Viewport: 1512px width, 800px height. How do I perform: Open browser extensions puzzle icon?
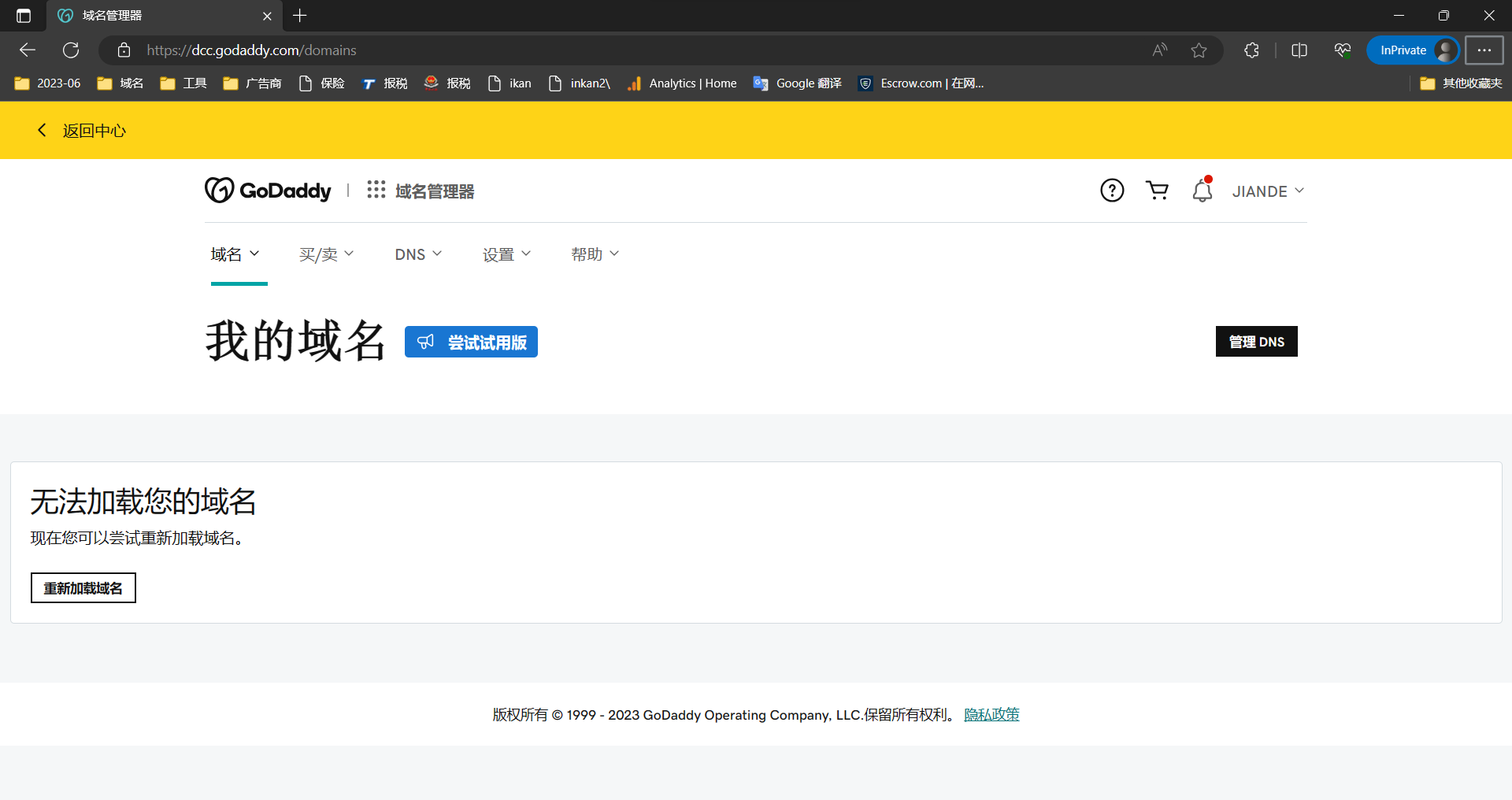(x=1251, y=50)
